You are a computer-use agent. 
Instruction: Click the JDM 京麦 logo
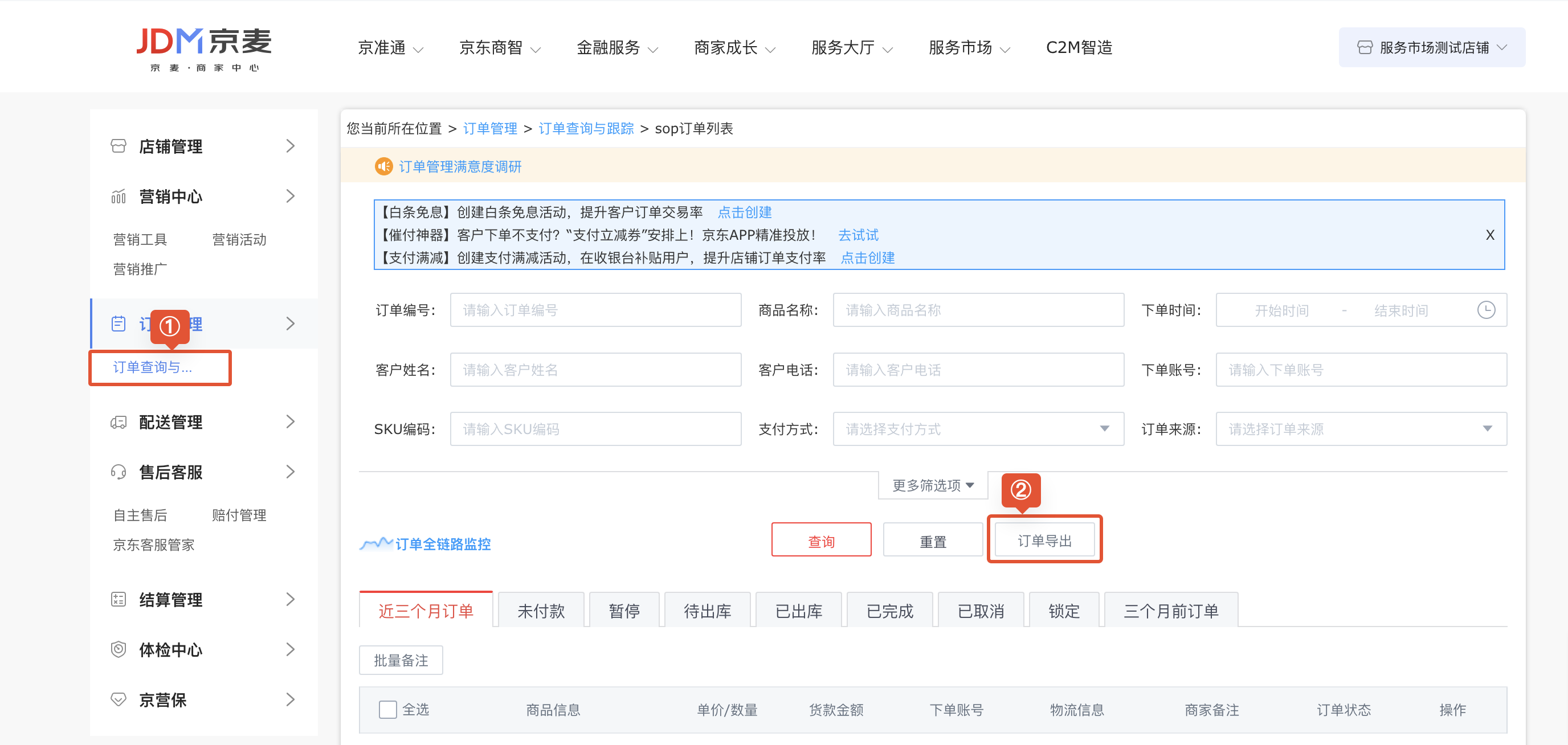coord(204,50)
